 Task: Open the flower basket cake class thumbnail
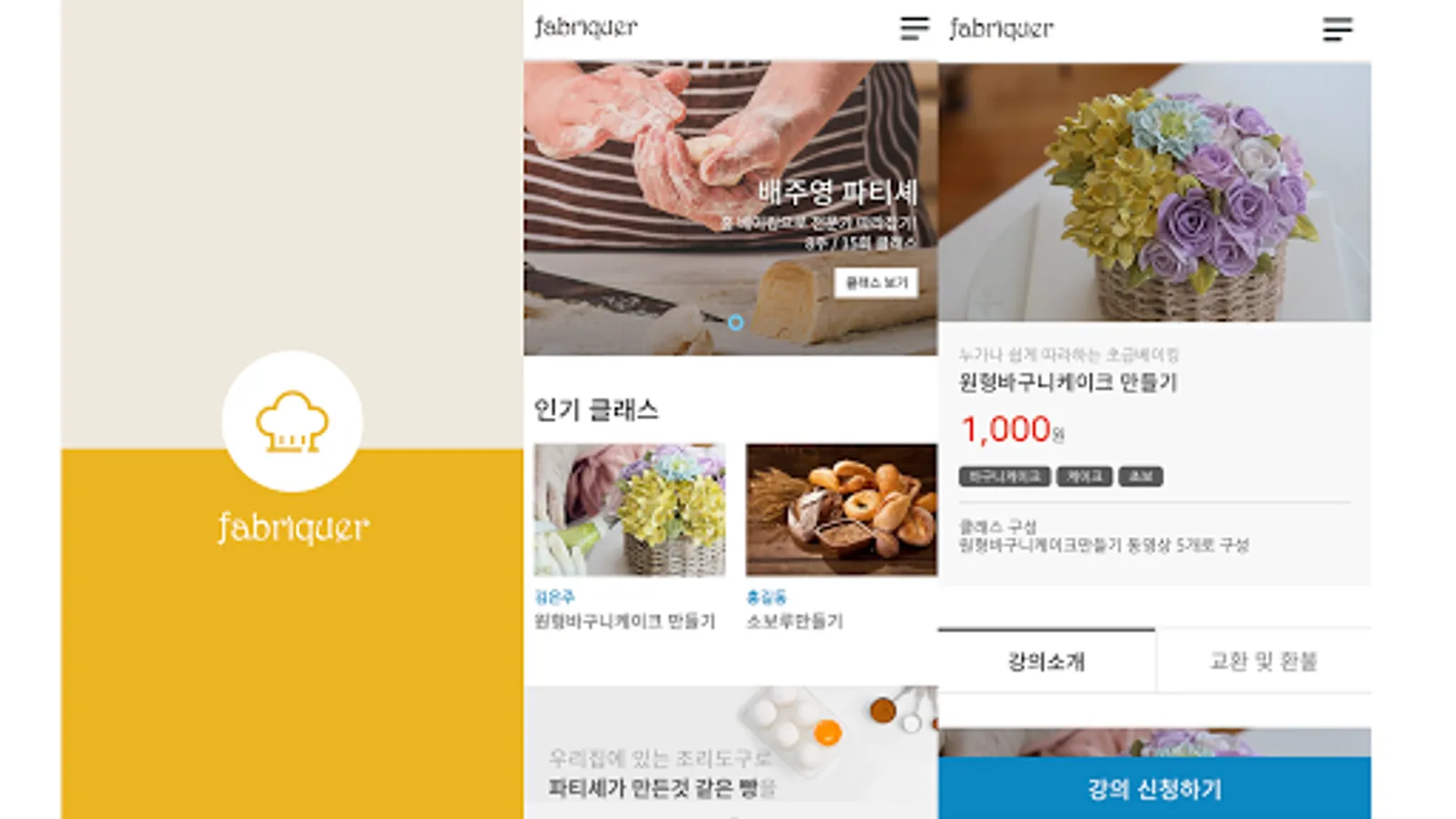click(630, 510)
